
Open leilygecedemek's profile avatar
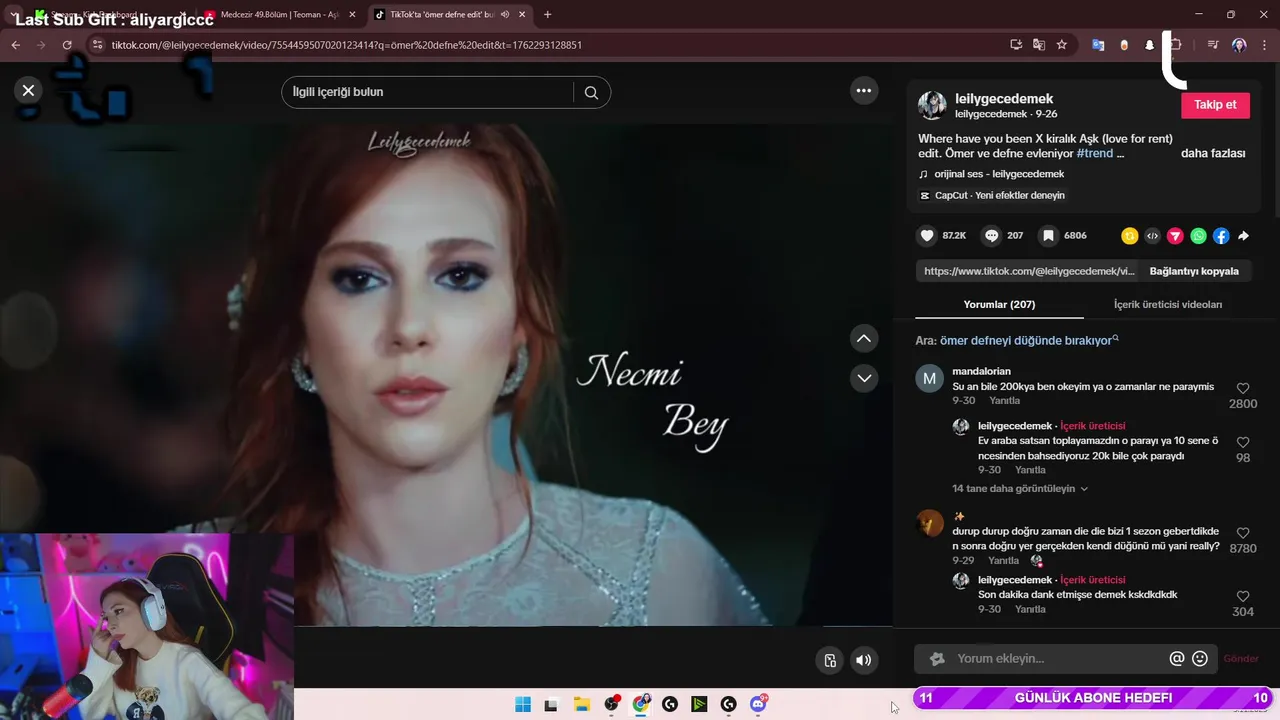point(932,105)
